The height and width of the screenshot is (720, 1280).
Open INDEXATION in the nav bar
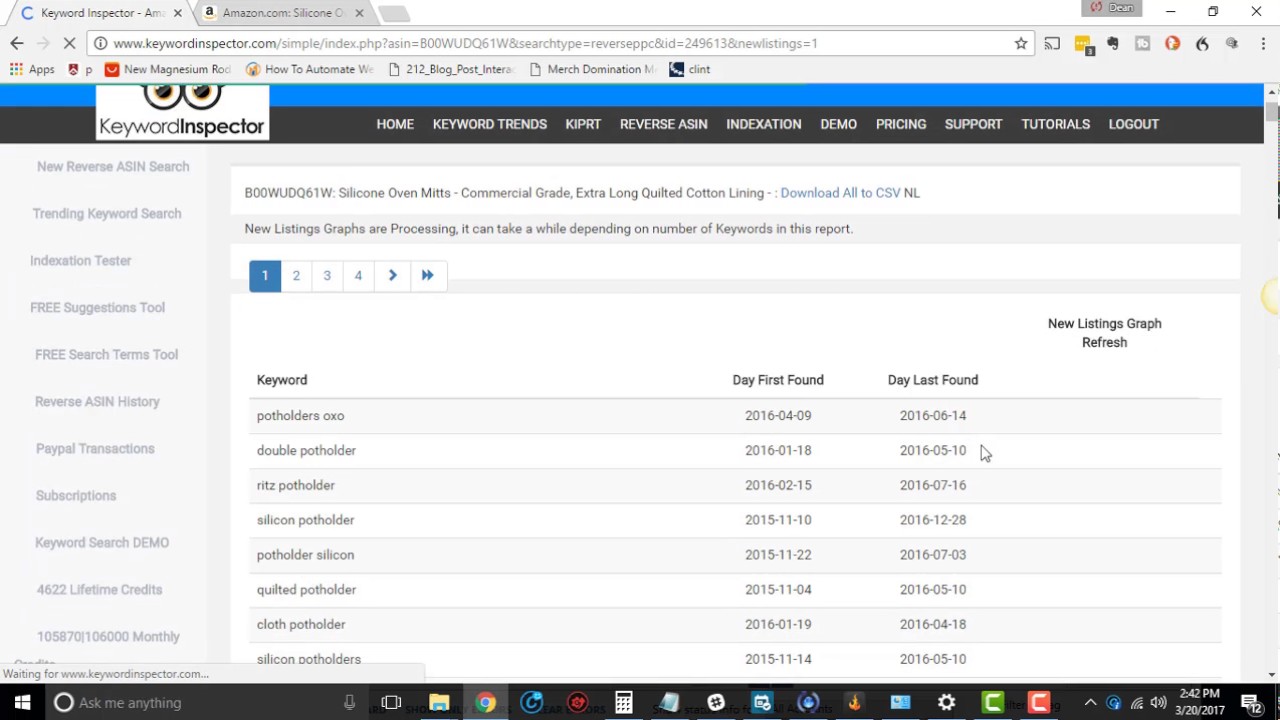764,124
